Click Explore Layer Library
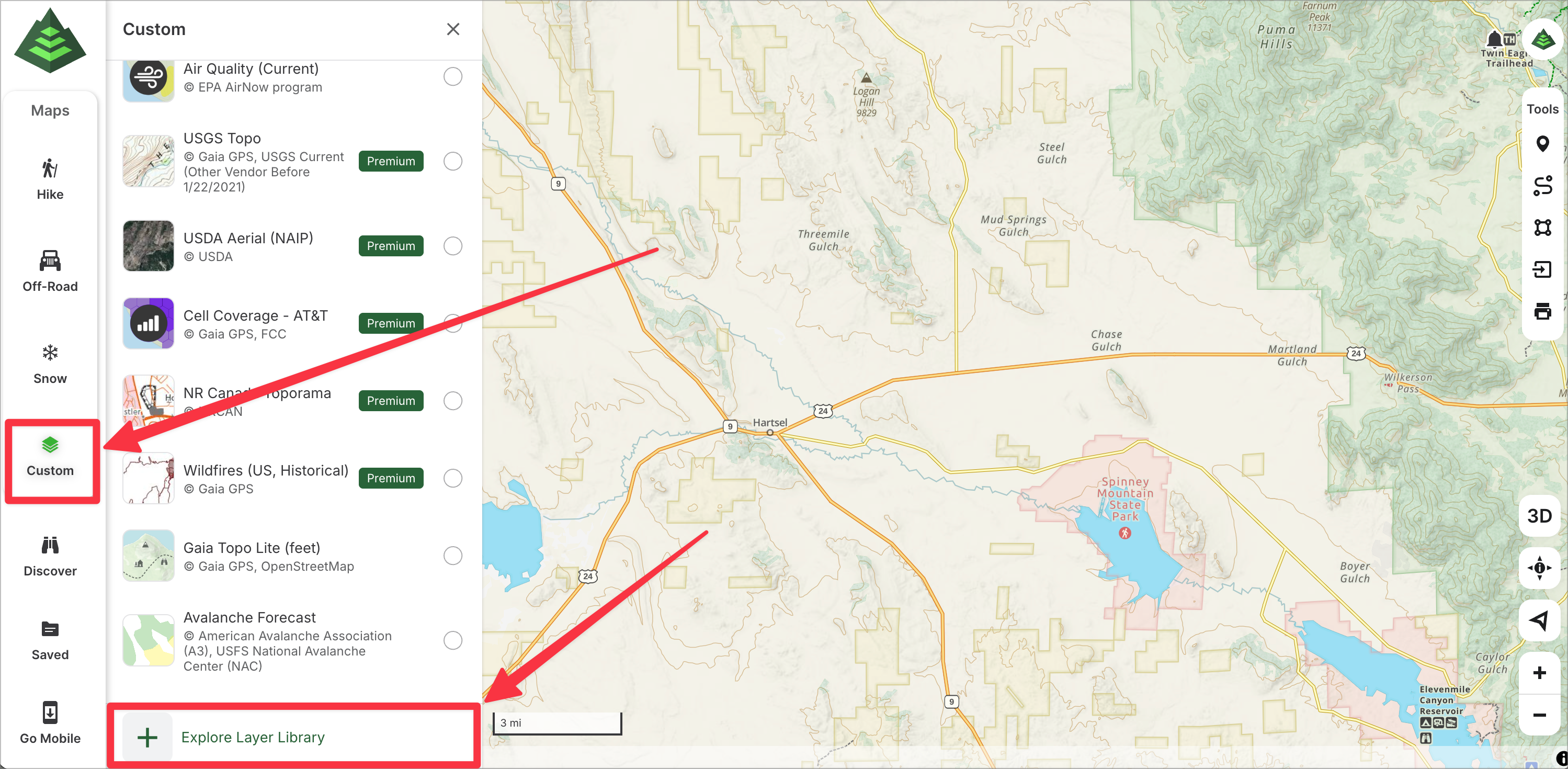The image size is (1568, 769). (253, 737)
